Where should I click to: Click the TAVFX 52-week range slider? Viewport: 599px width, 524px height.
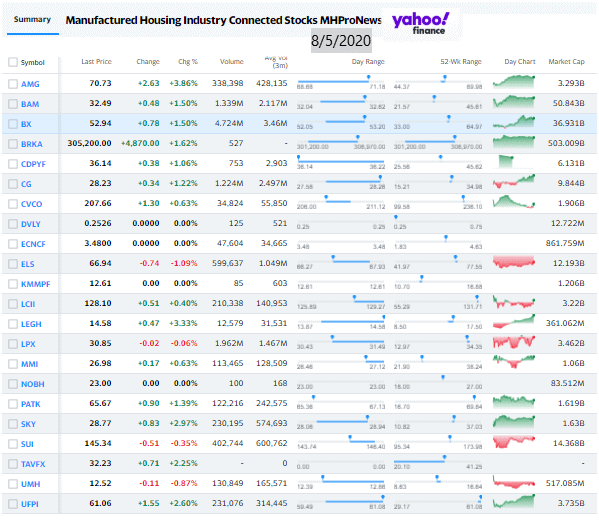pyautogui.click(x=438, y=461)
